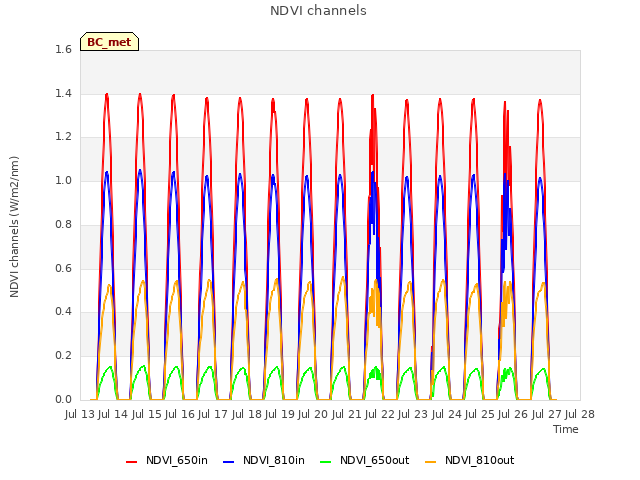640x480 pixels.
Task: Click the Jul 25 x-axis tick label
Action: coord(480,414)
